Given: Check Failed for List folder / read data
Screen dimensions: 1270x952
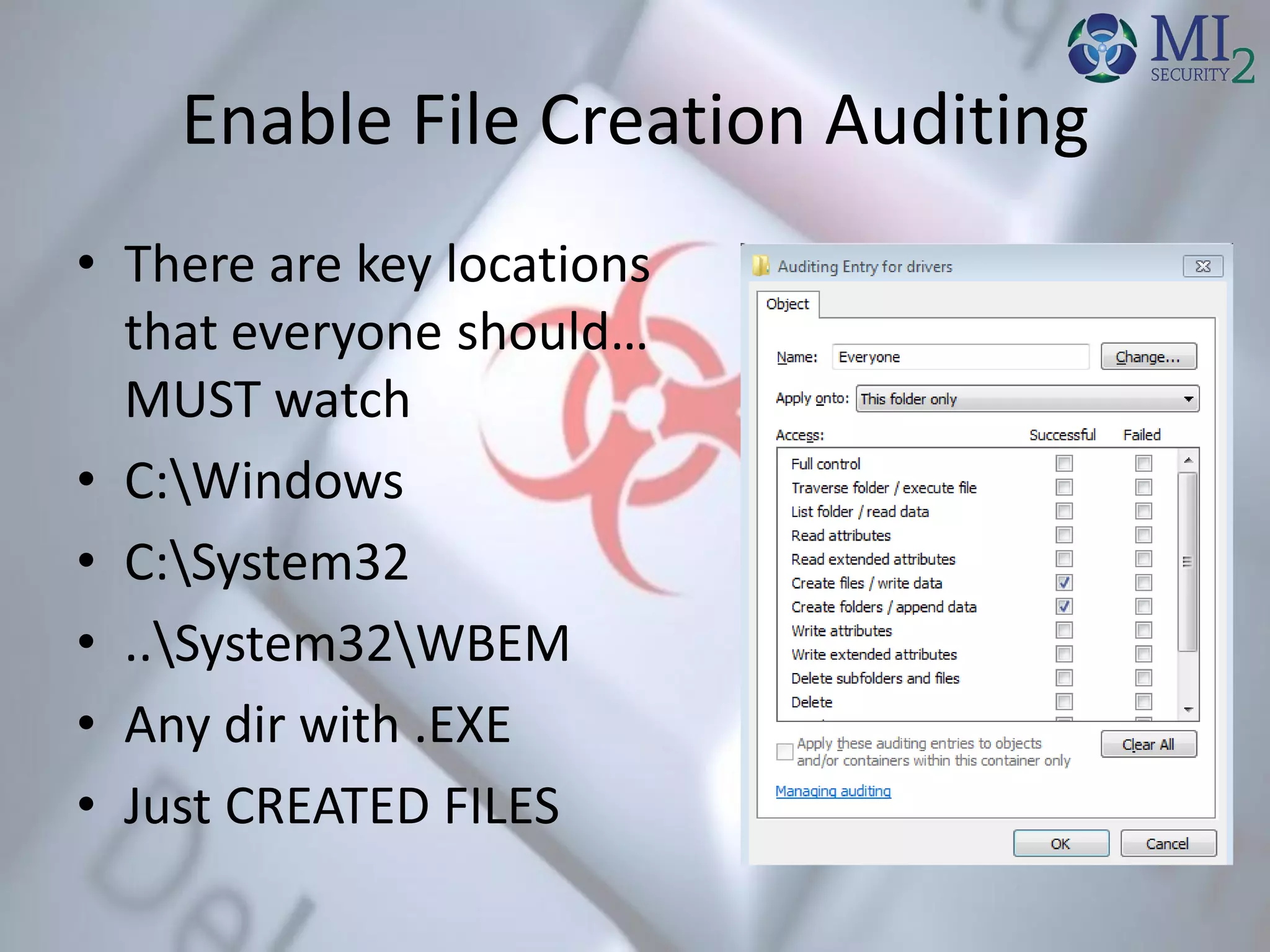Looking at the screenshot, I should 1143,511.
